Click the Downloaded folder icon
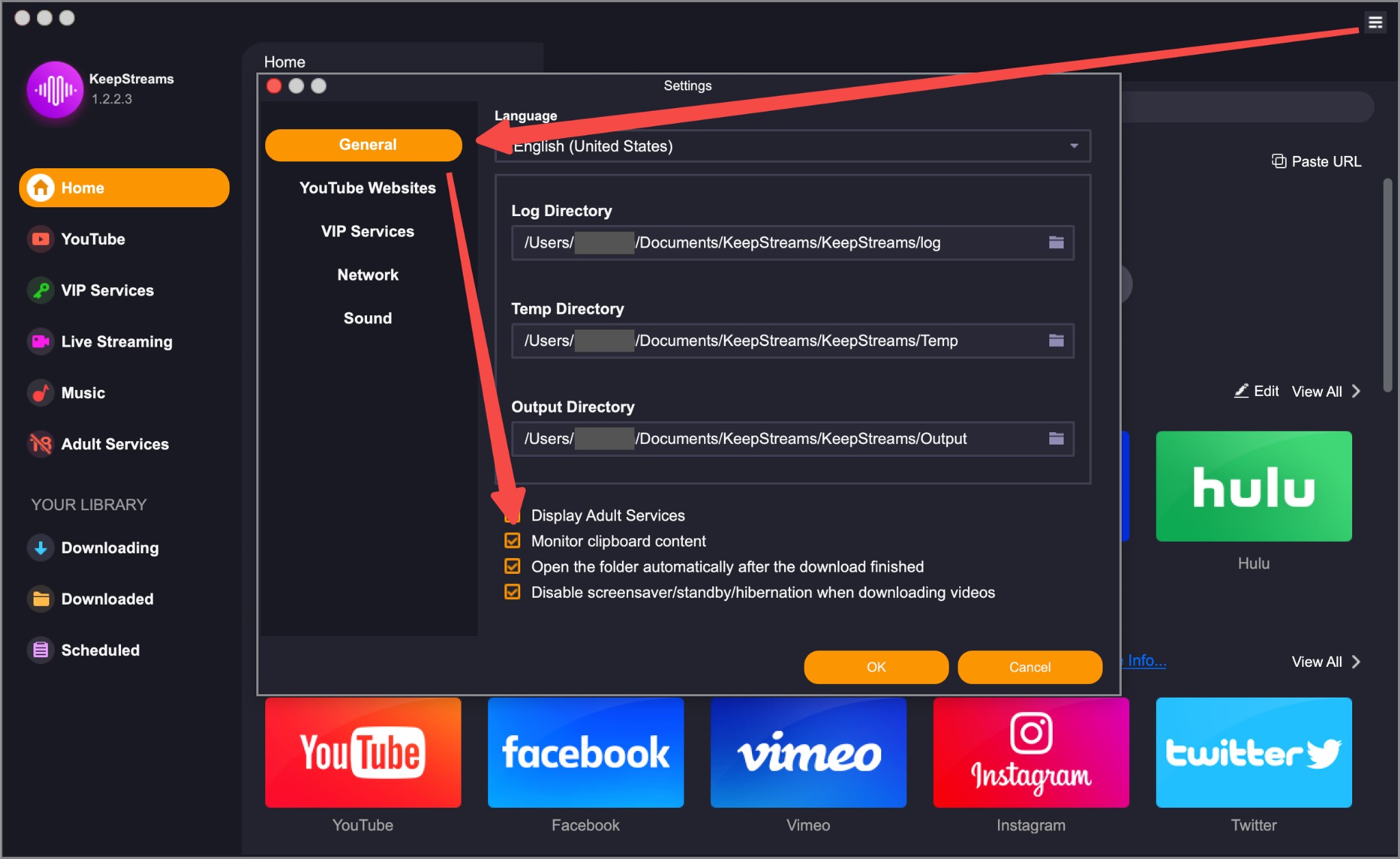 41,599
